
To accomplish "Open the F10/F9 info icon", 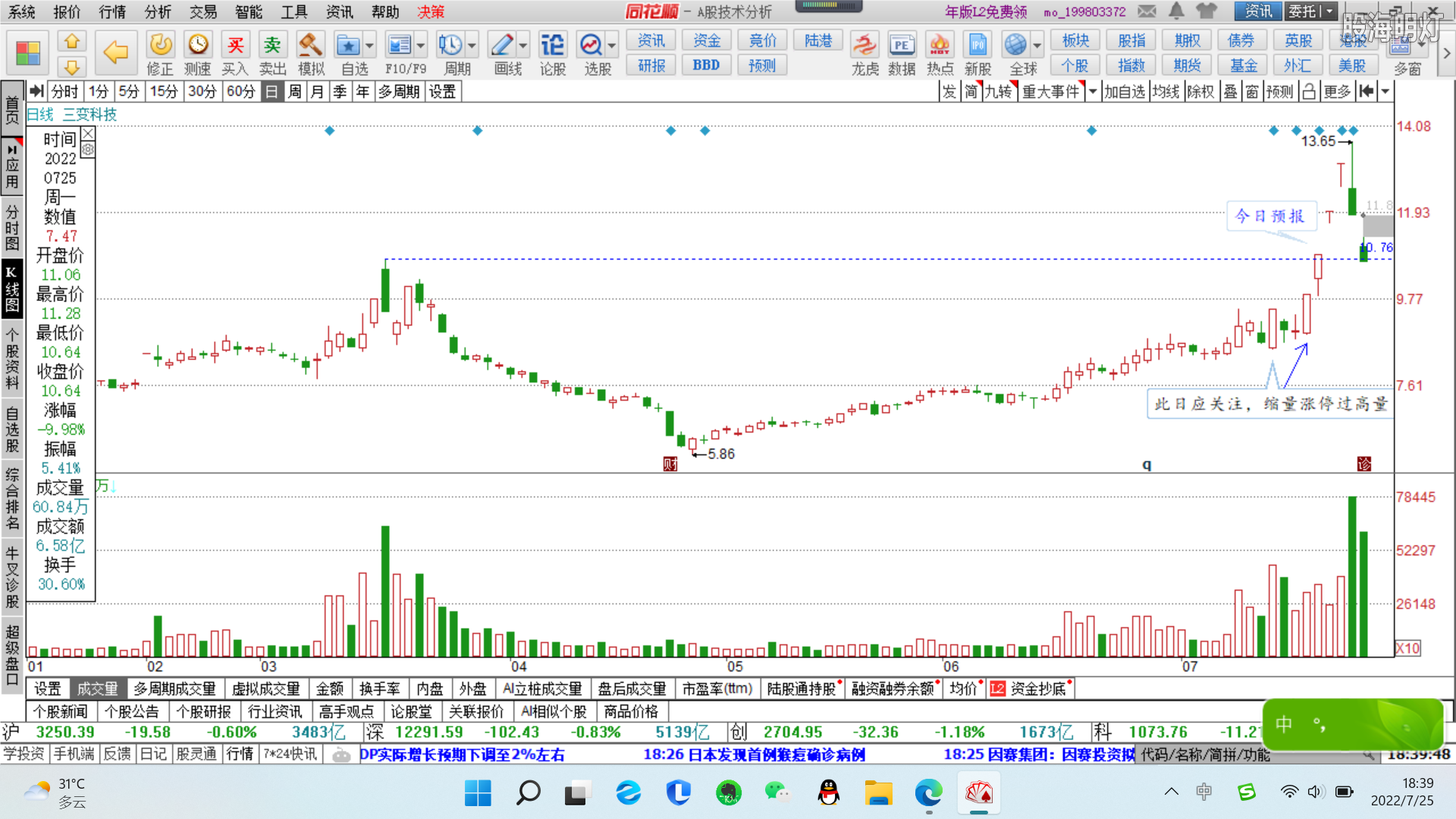I will pyautogui.click(x=399, y=45).
